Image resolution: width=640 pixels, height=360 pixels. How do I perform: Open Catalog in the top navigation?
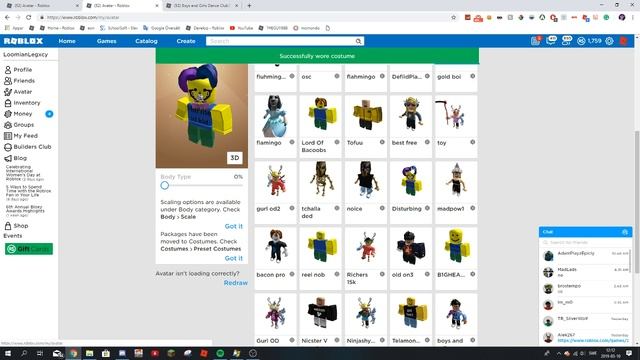(x=146, y=41)
